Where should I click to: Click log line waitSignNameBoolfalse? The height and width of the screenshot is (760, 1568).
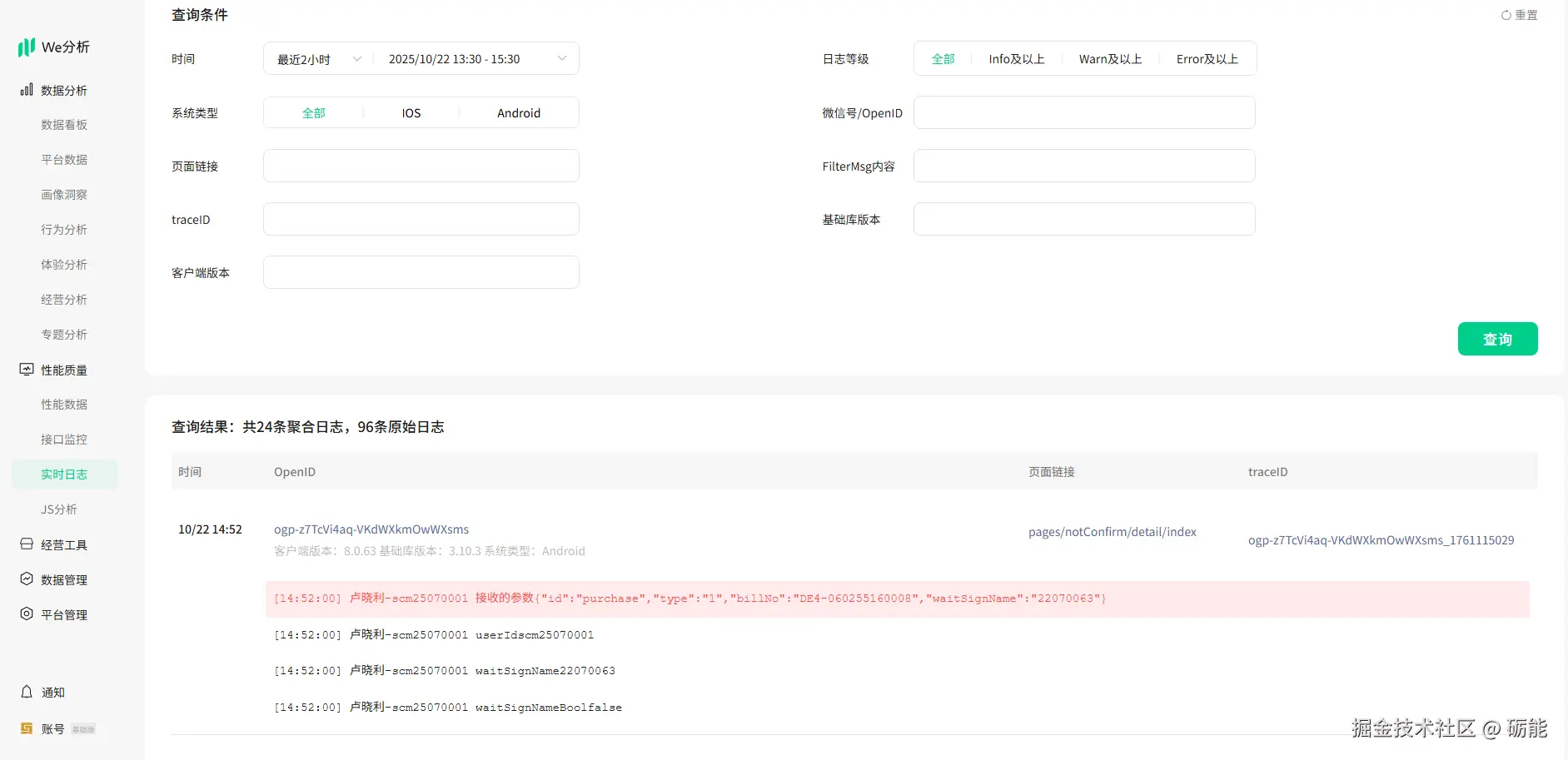click(x=448, y=708)
